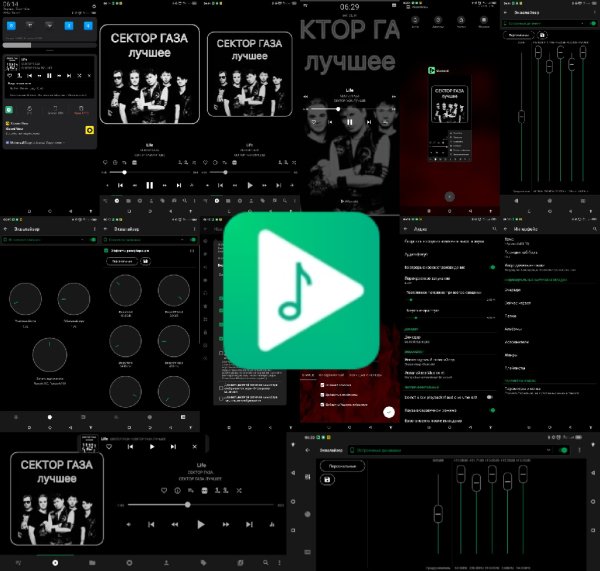Click the seek bar handle in landscape player
Viewport: 600px width, 571px height.
point(188,505)
